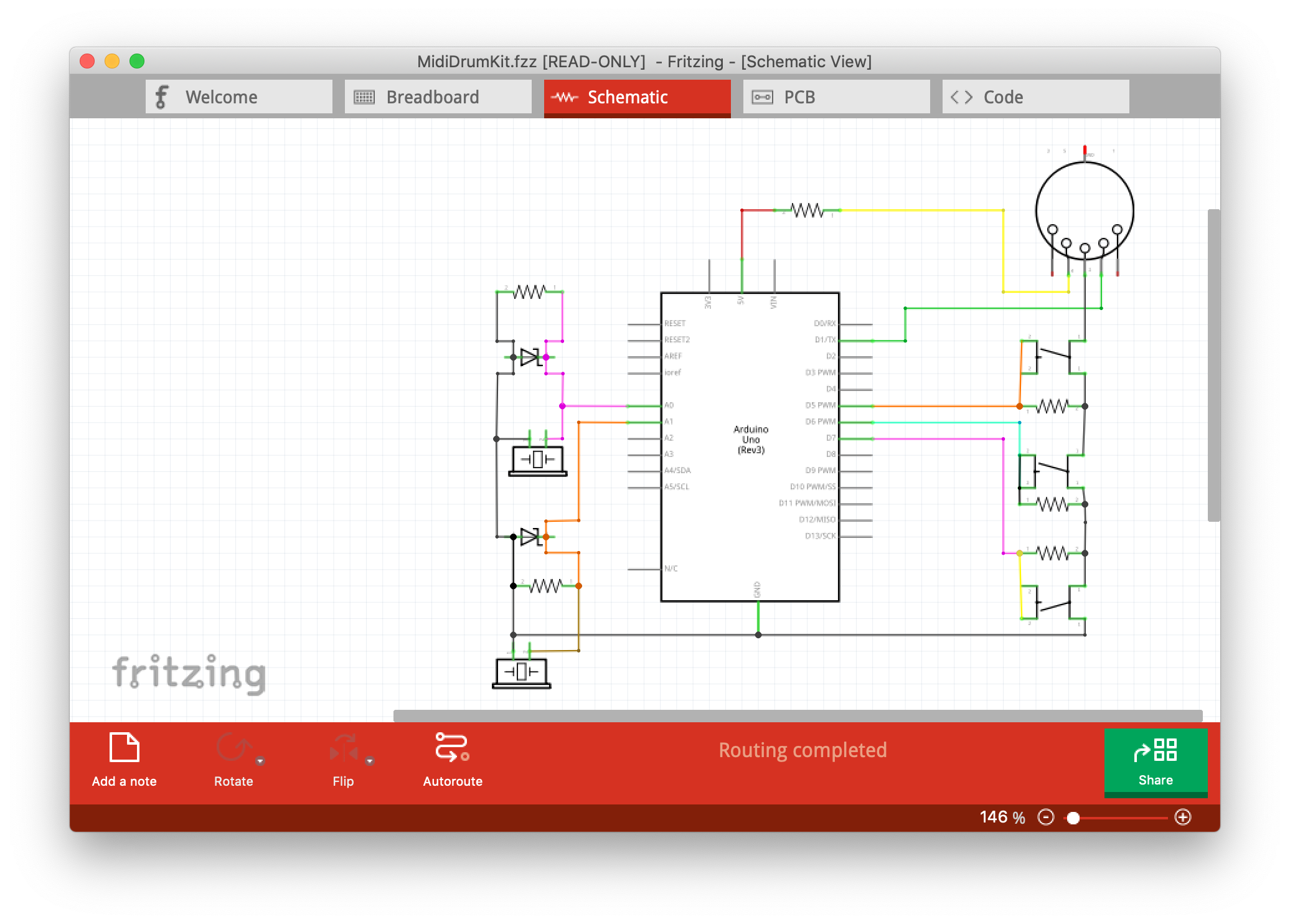Open the PCB view tab
Viewport: 1290px width, 924px height.
pos(836,97)
